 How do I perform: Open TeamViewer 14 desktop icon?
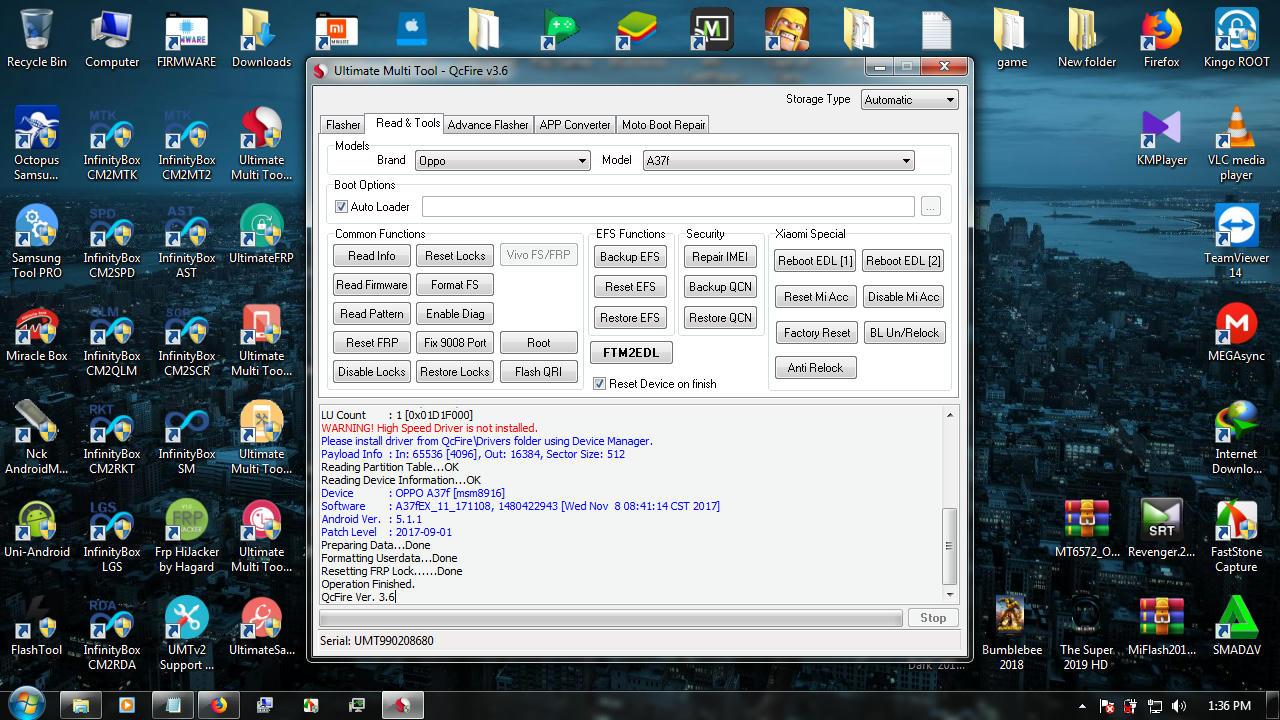click(x=1237, y=242)
